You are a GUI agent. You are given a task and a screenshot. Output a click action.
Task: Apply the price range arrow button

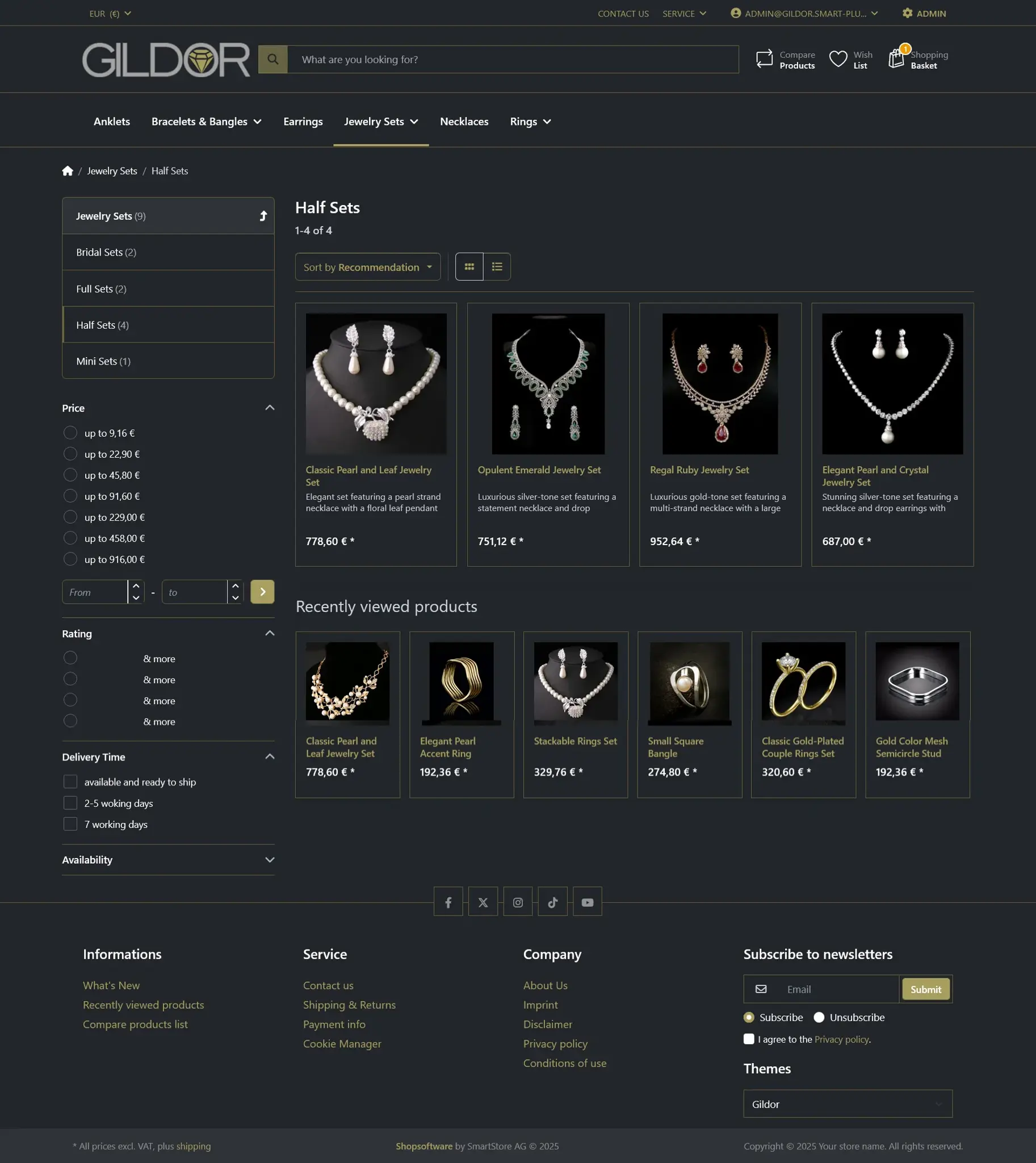tap(262, 592)
